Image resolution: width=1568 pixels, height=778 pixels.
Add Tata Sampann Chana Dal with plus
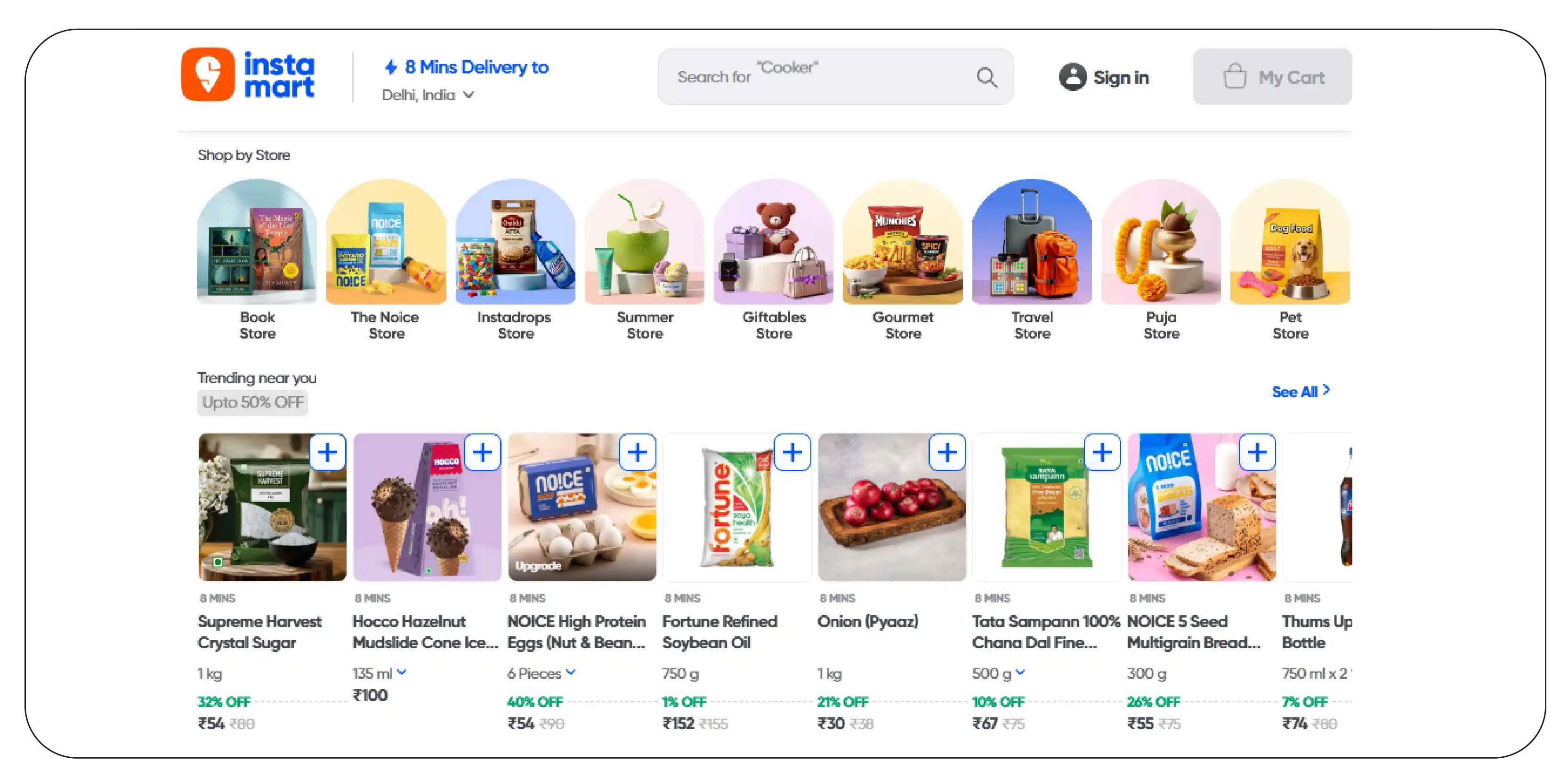1102,452
